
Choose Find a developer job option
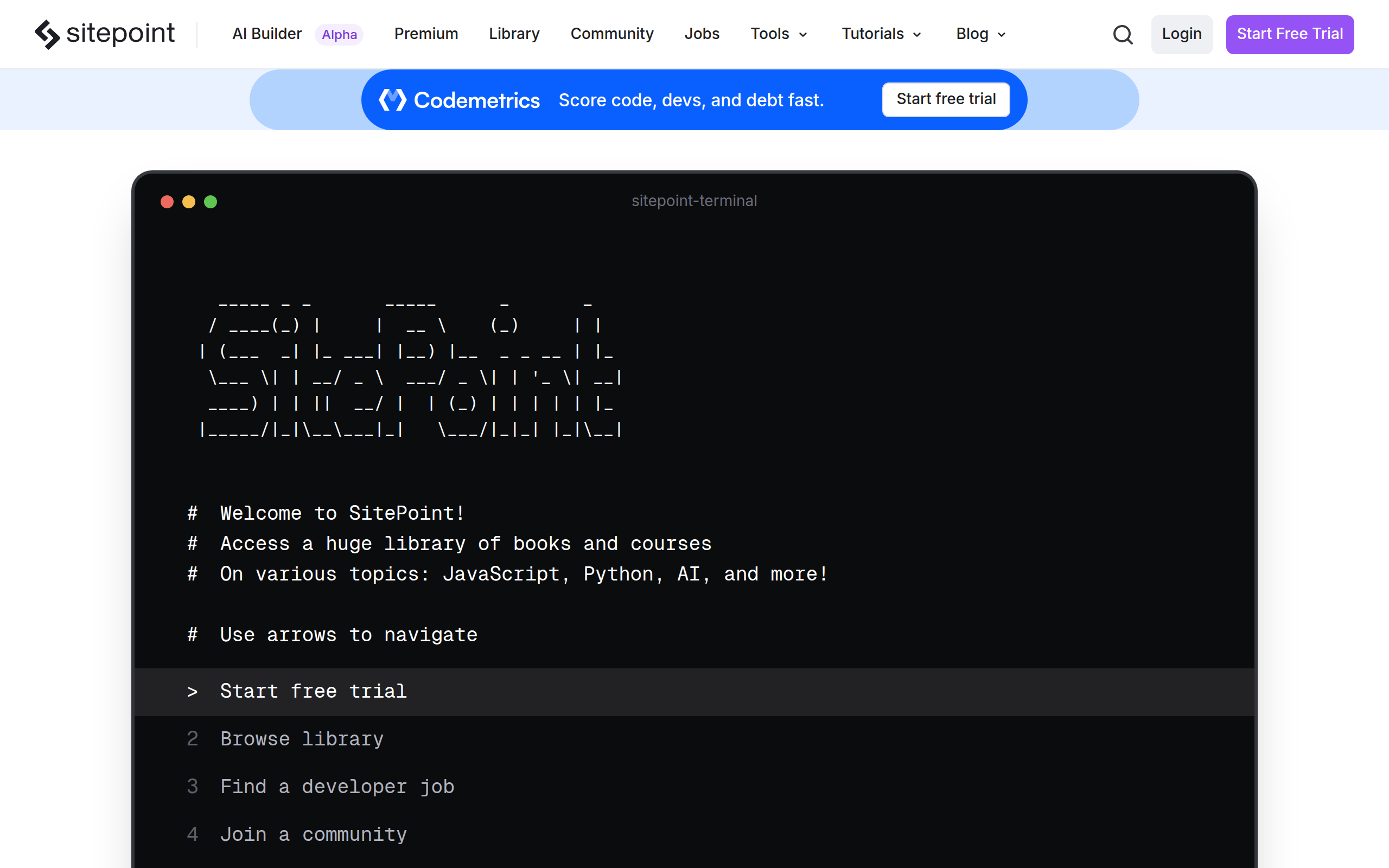point(694,787)
